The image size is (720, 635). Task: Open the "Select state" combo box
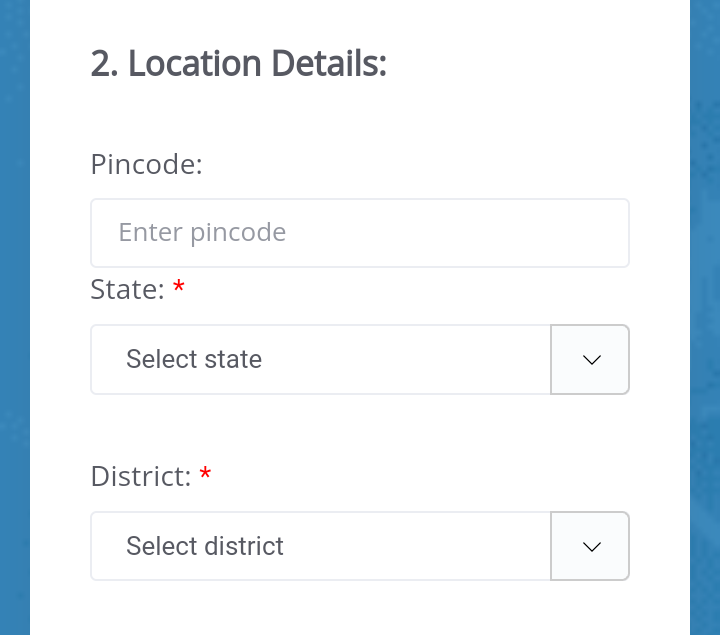[320, 360]
